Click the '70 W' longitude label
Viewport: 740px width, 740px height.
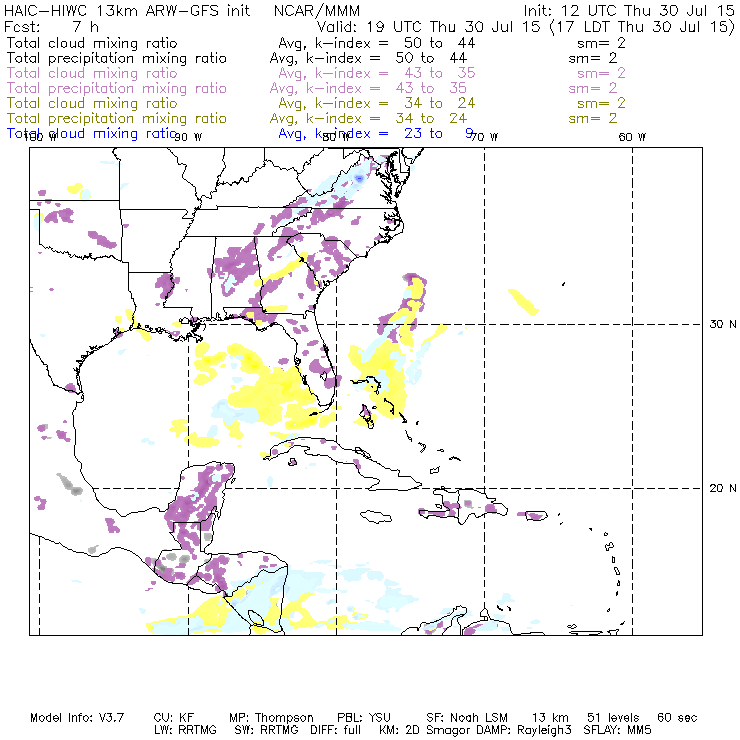(x=484, y=137)
